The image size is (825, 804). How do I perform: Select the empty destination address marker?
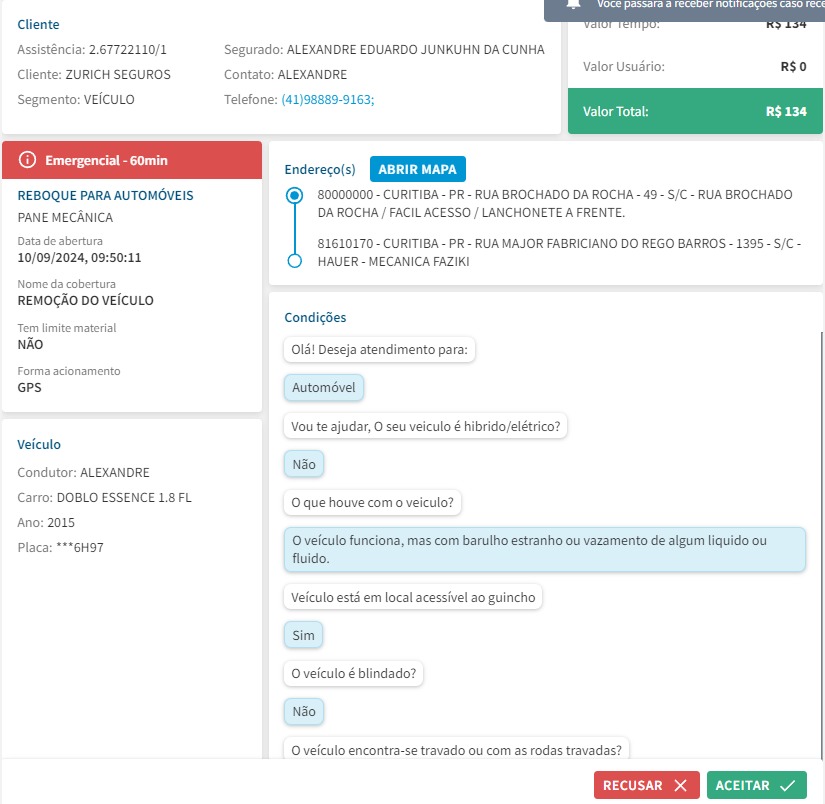point(294,261)
